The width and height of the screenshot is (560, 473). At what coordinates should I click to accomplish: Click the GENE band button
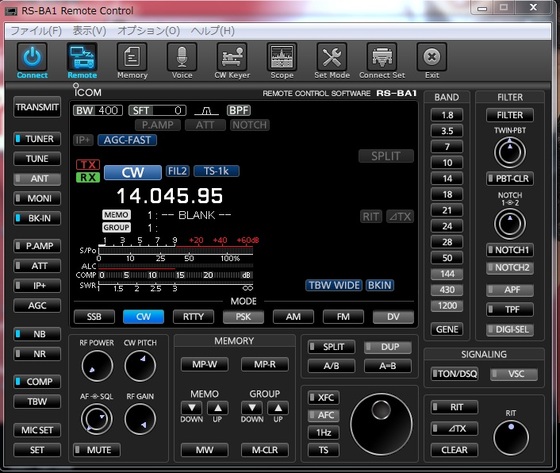pos(447,329)
